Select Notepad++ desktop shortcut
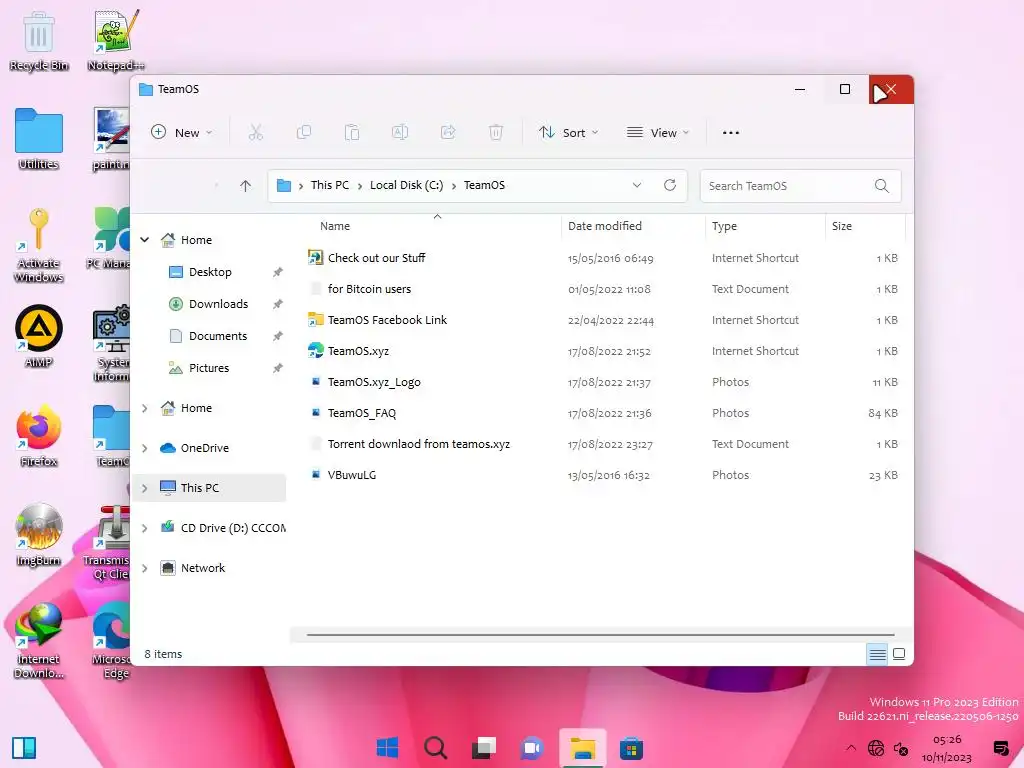The image size is (1024, 768). click(115, 40)
